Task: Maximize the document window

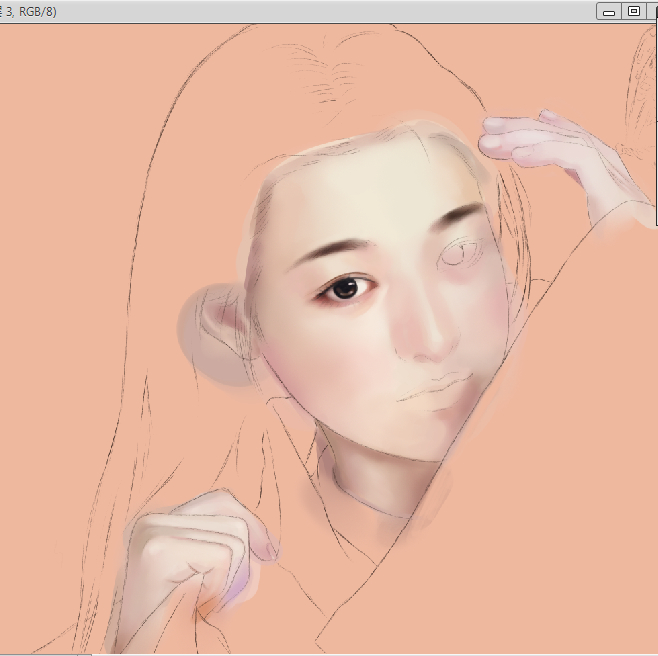Action: click(x=633, y=11)
